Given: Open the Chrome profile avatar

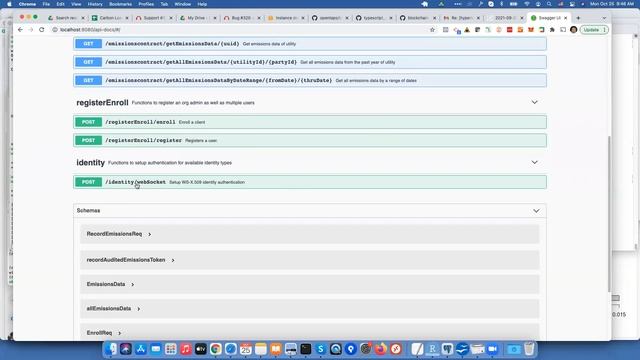Looking at the screenshot, I should pos(573,30).
